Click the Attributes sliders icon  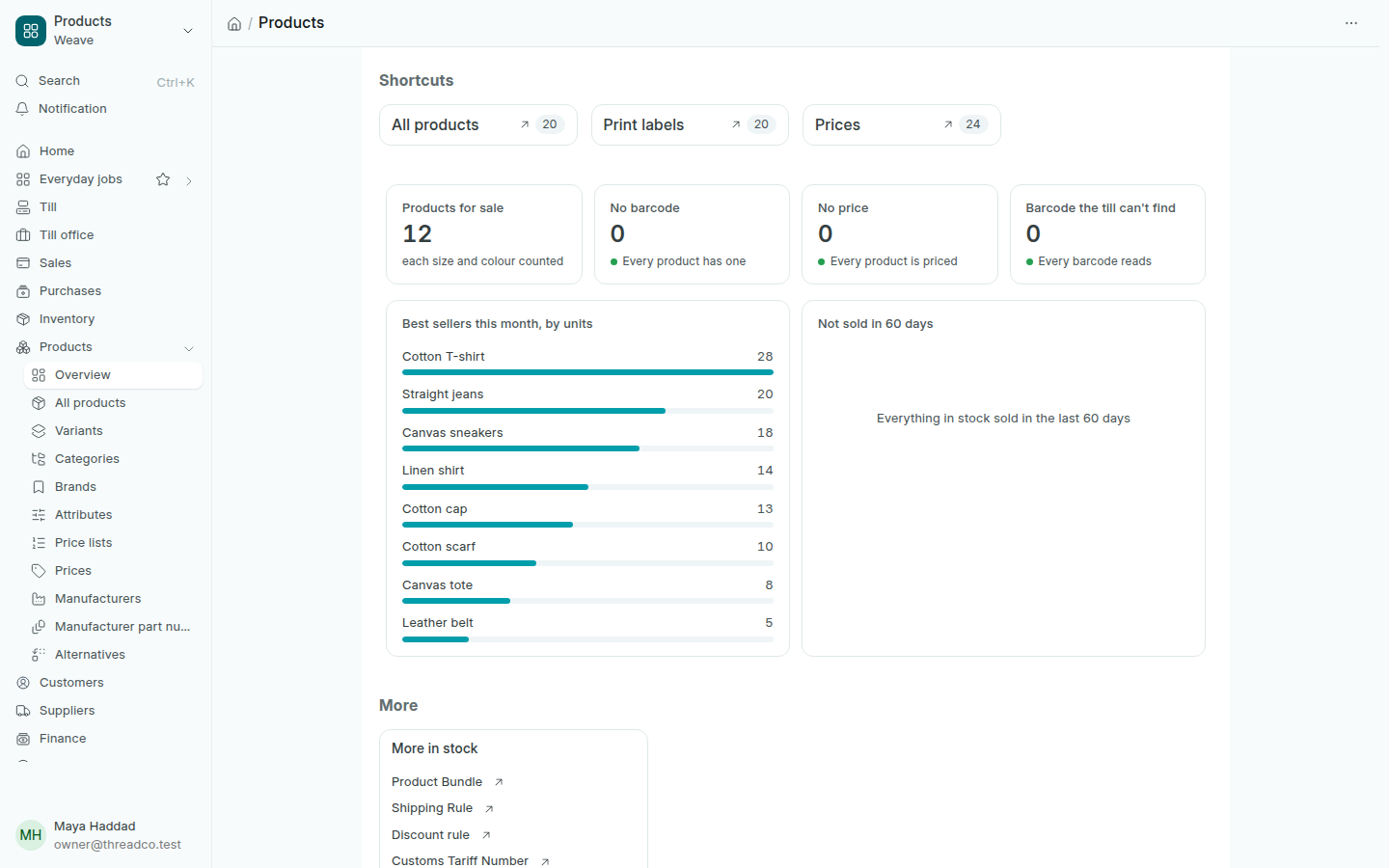39,515
